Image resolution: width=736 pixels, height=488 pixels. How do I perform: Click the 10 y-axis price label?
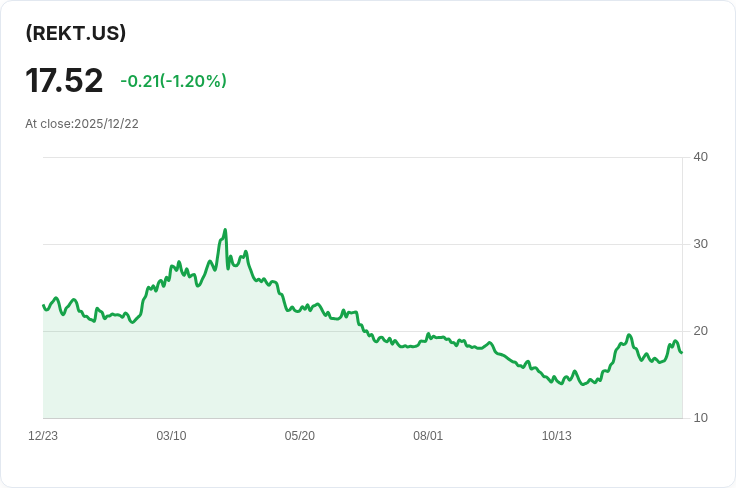tap(700, 418)
